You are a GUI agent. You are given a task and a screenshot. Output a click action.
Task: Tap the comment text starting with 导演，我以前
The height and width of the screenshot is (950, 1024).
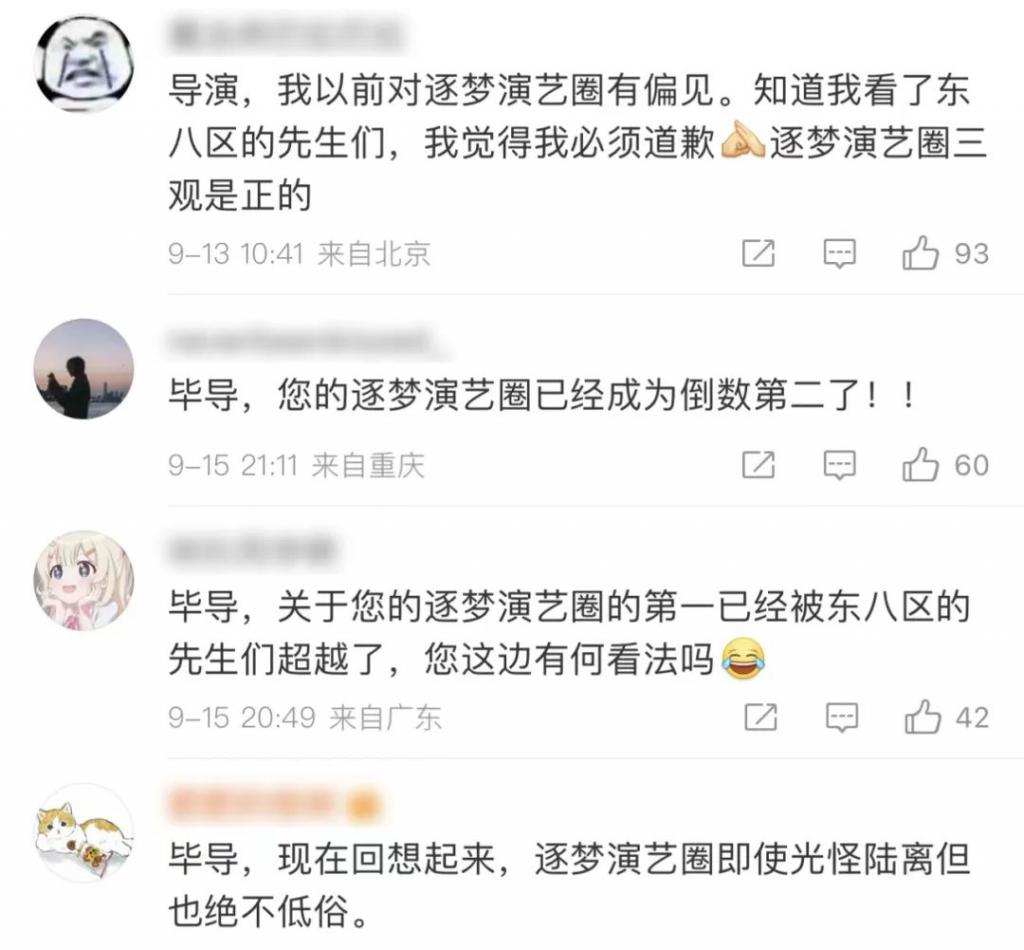[577, 143]
